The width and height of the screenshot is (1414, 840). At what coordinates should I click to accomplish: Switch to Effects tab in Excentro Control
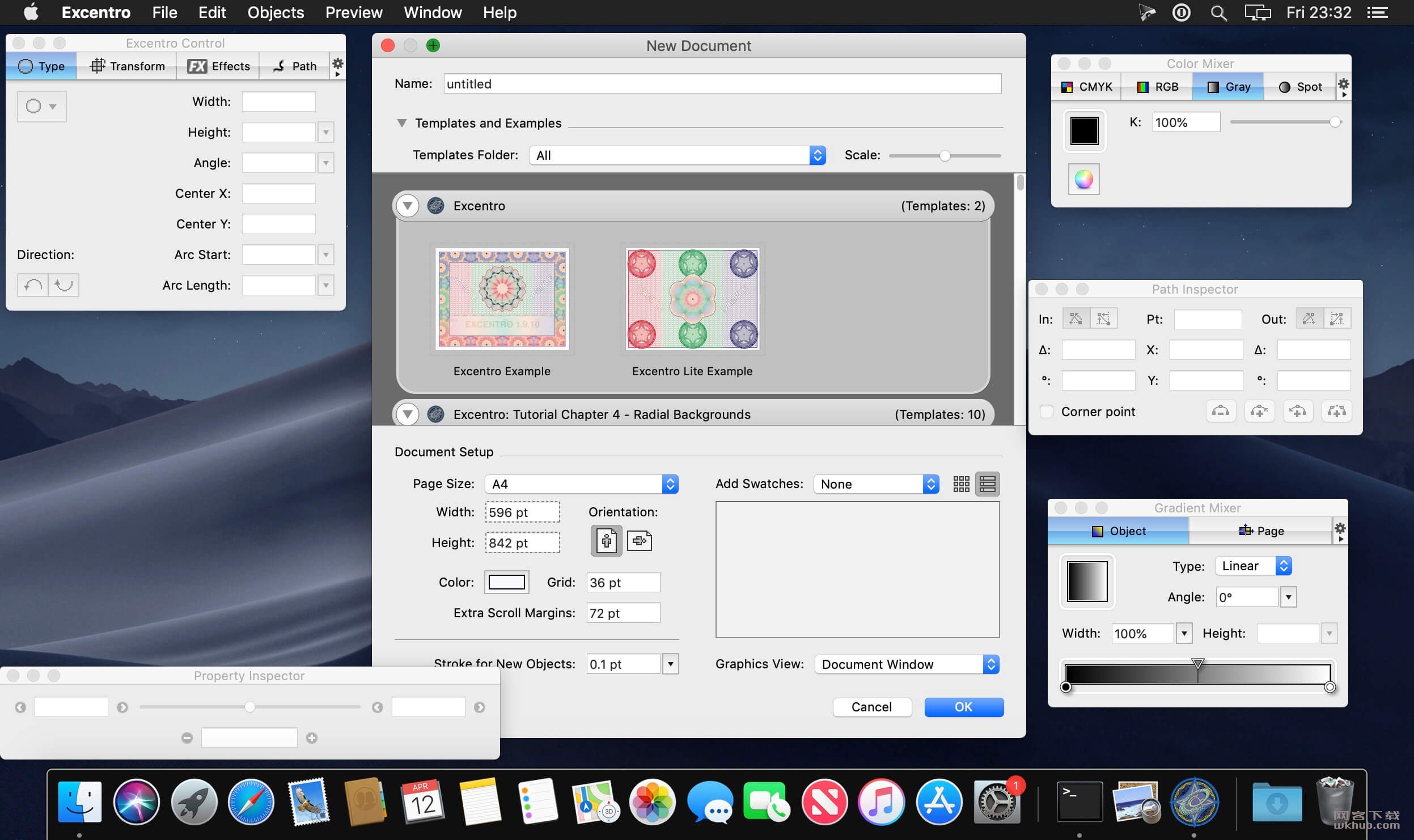(218, 66)
